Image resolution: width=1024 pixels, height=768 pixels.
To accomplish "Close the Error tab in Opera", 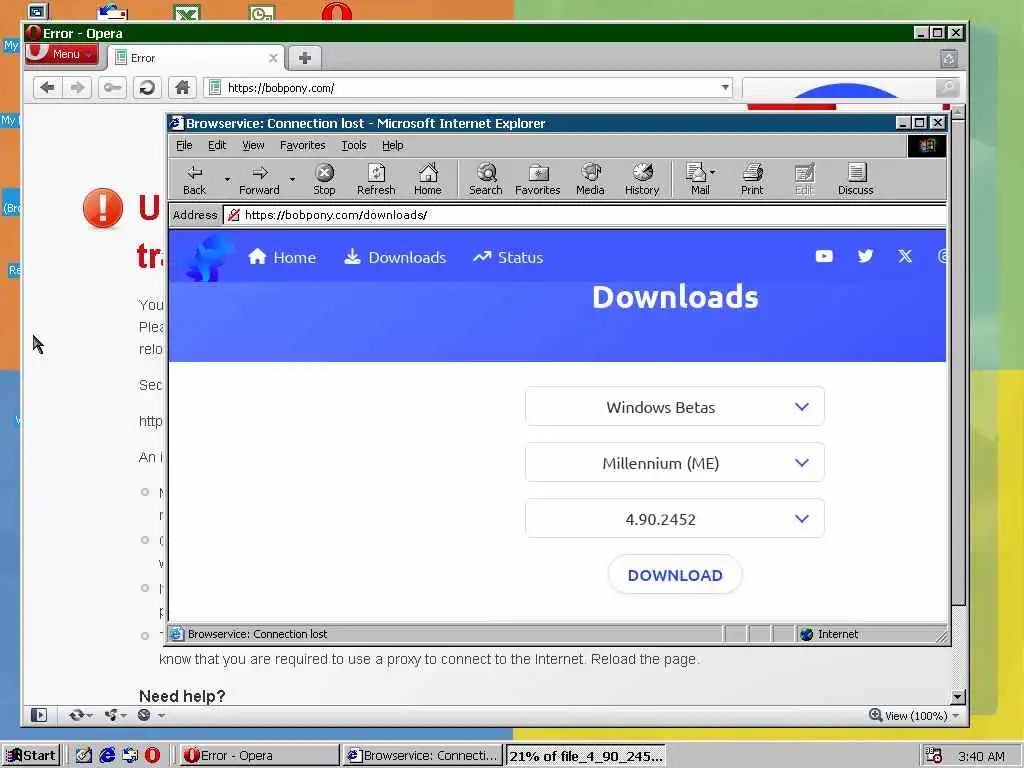I will click(x=273, y=58).
